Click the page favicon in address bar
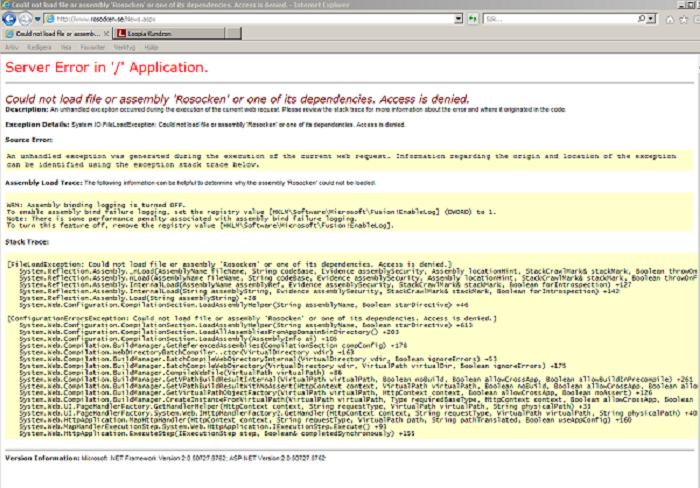Viewport: 700px width, 488px height. click(x=50, y=19)
